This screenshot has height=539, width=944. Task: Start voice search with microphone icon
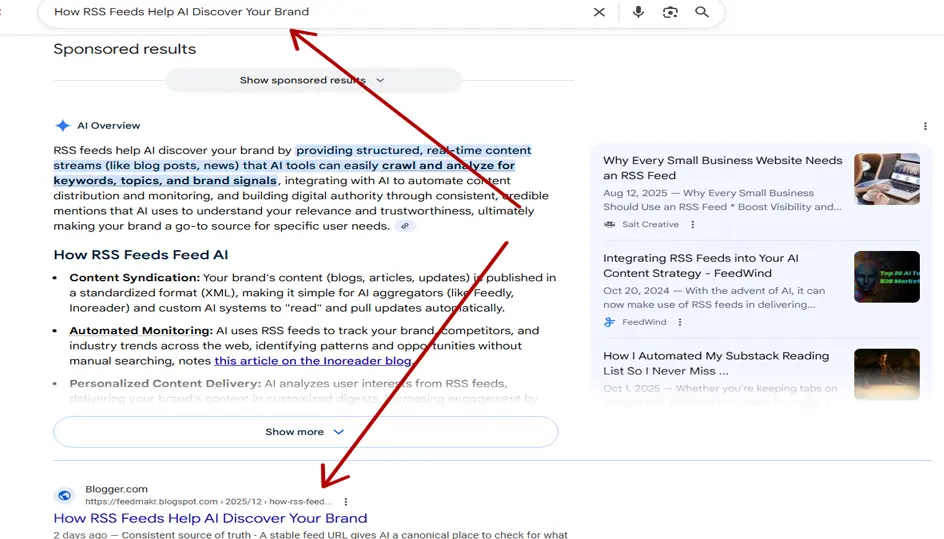point(638,12)
